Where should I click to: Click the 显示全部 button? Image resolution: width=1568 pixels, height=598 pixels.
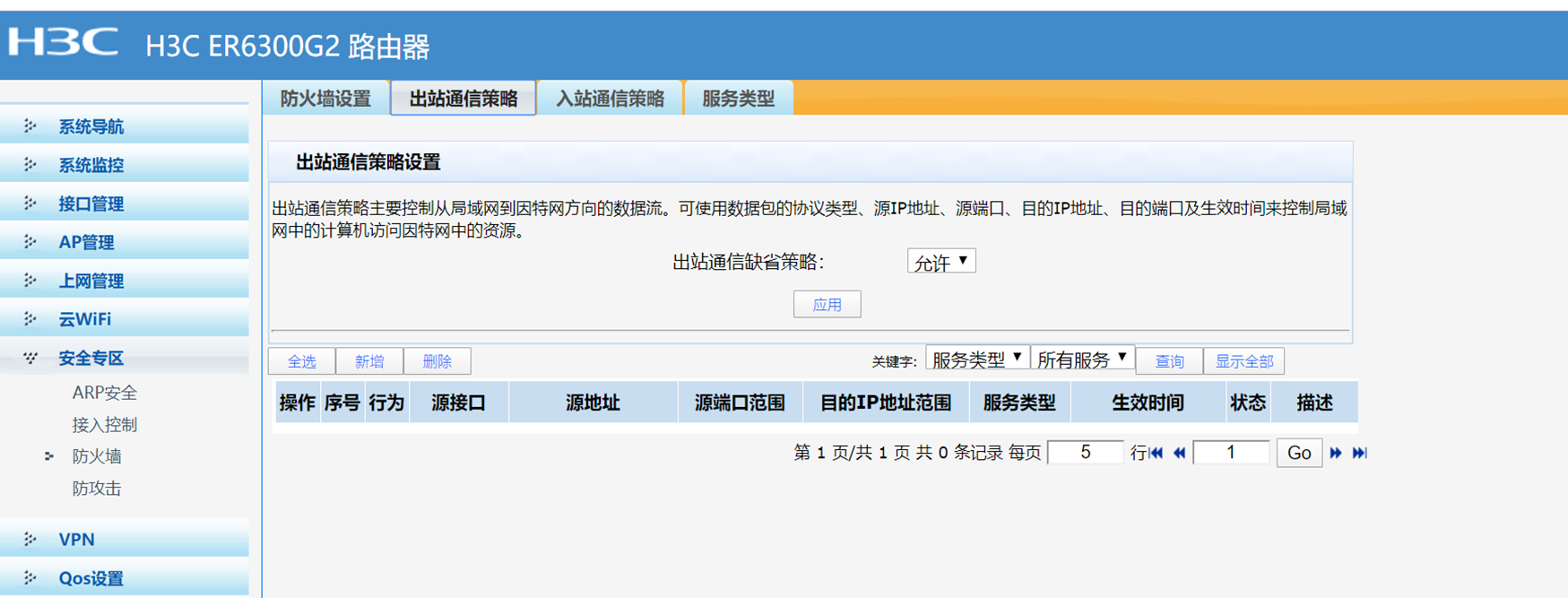click(x=1243, y=361)
